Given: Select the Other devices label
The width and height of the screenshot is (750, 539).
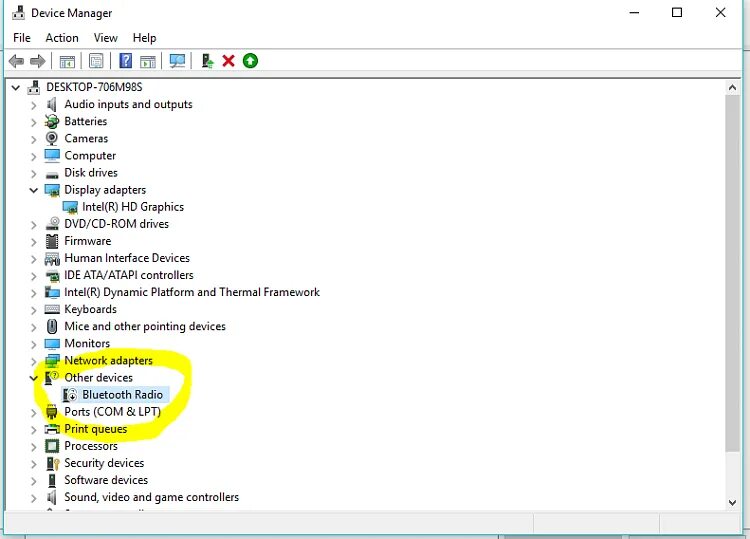Looking at the screenshot, I should pyautogui.click(x=99, y=377).
